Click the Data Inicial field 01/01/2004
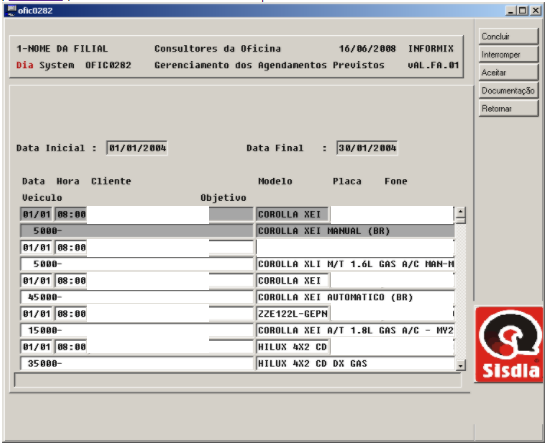This screenshot has height=447, width=549. (137, 148)
